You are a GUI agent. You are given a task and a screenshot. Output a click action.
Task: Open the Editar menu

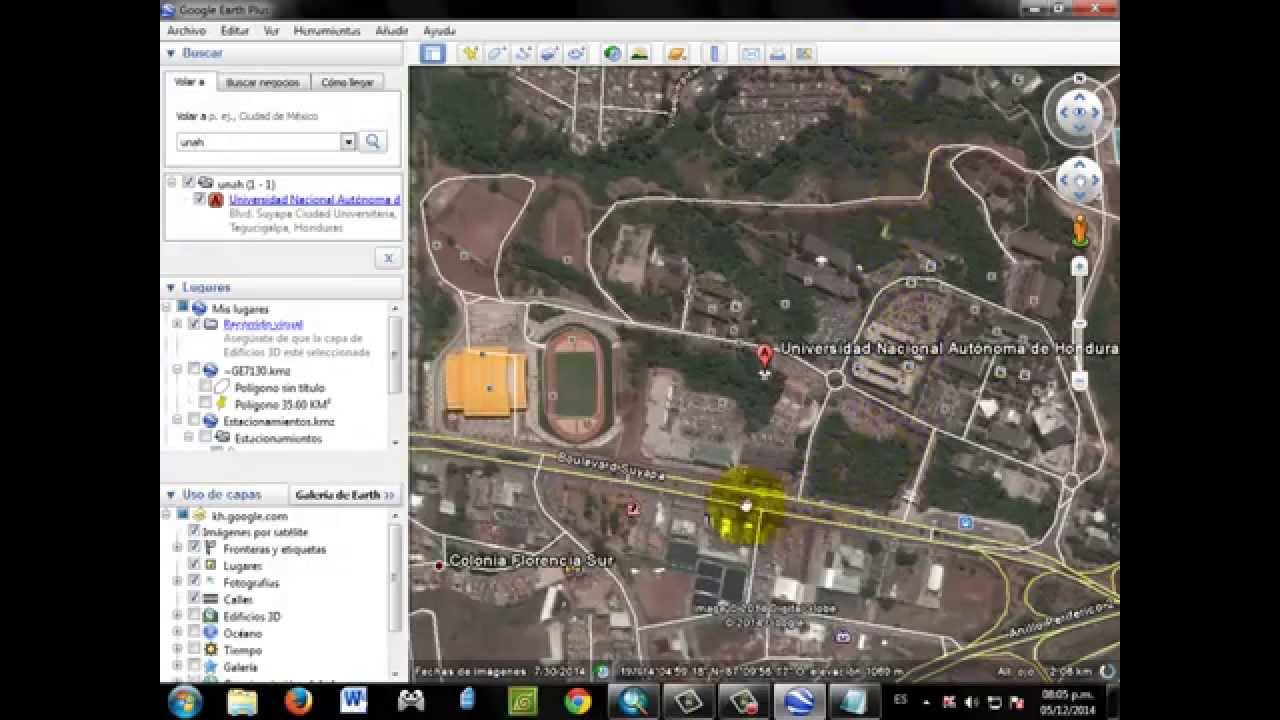pyautogui.click(x=234, y=31)
